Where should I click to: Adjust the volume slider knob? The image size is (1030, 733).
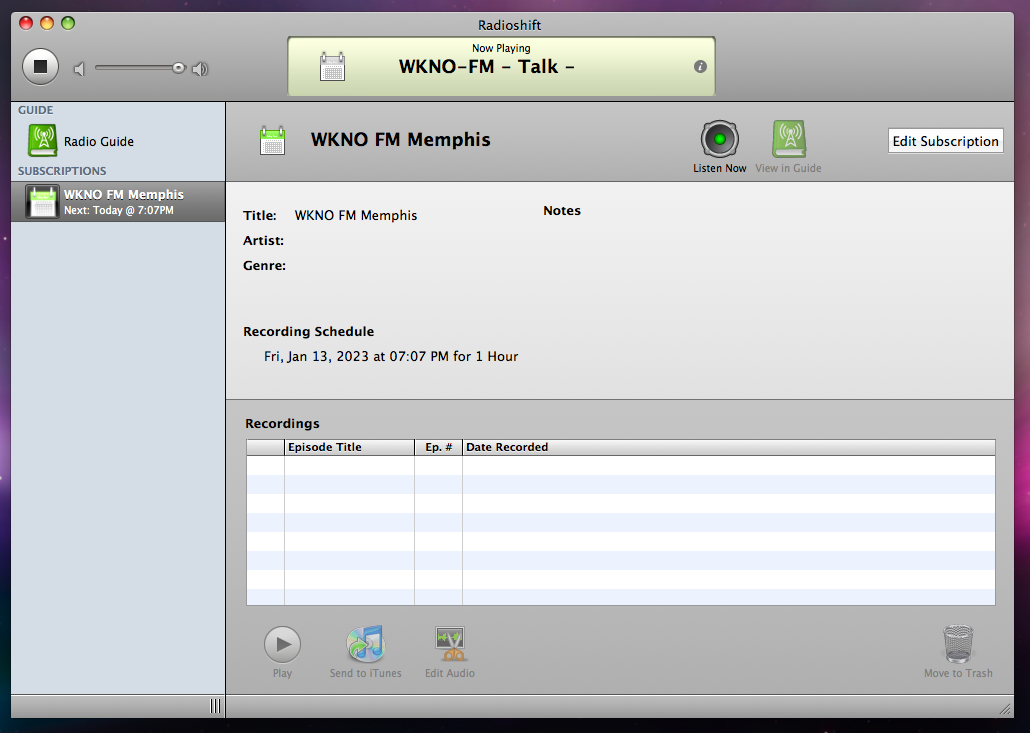click(179, 68)
